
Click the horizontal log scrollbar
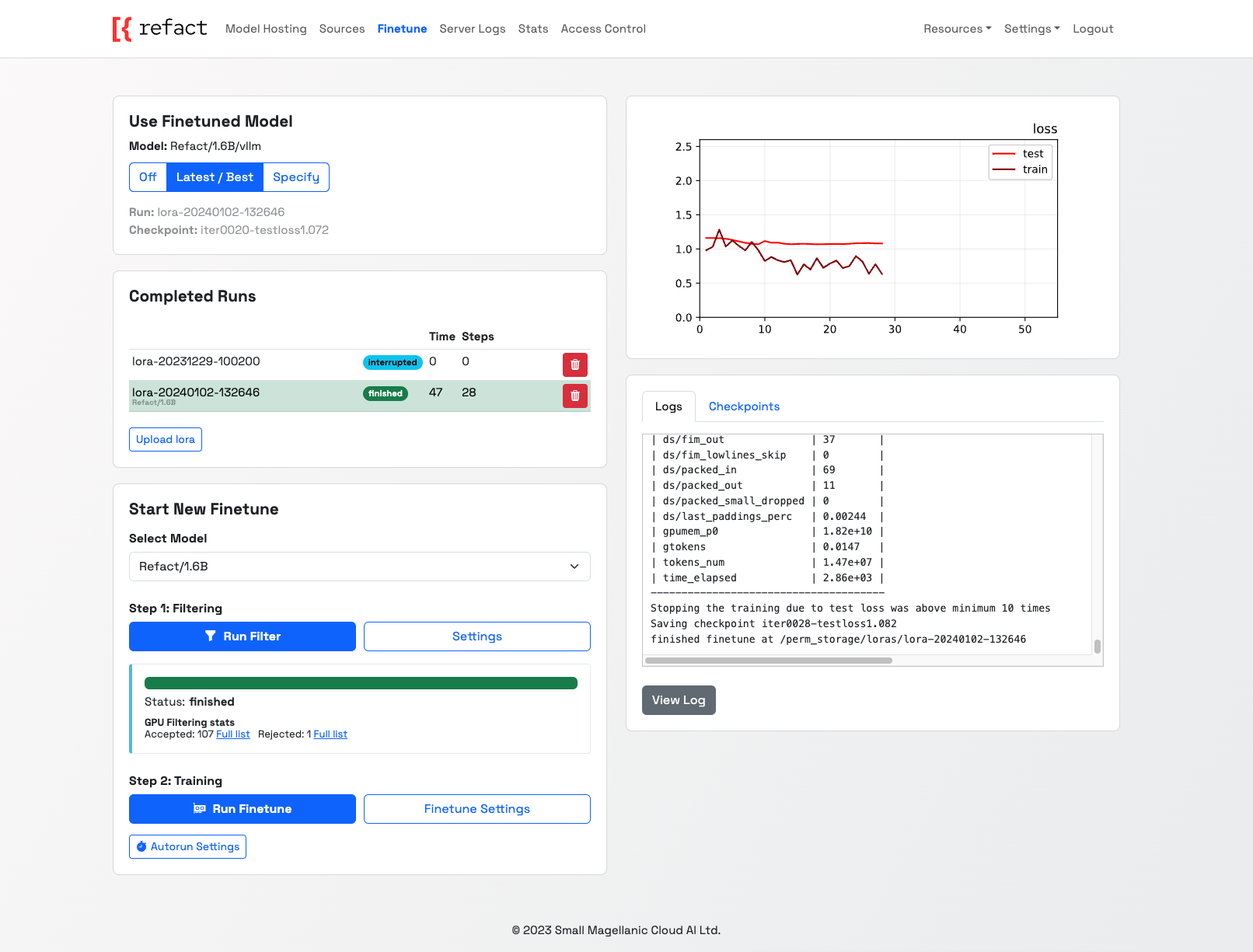tap(768, 661)
